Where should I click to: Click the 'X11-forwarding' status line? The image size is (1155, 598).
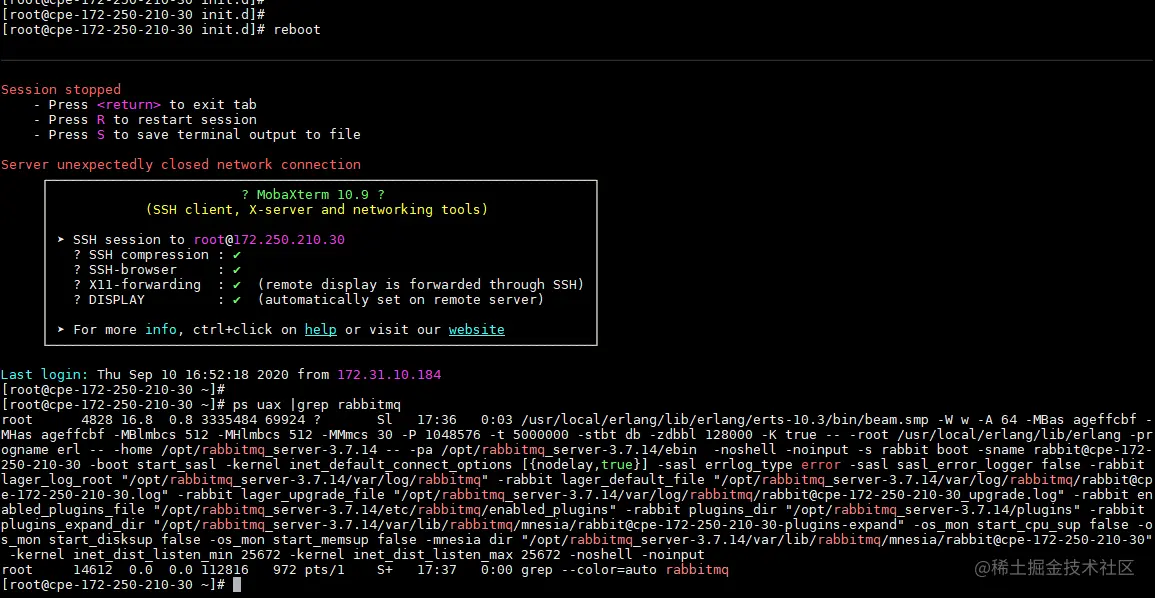click(x=328, y=284)
